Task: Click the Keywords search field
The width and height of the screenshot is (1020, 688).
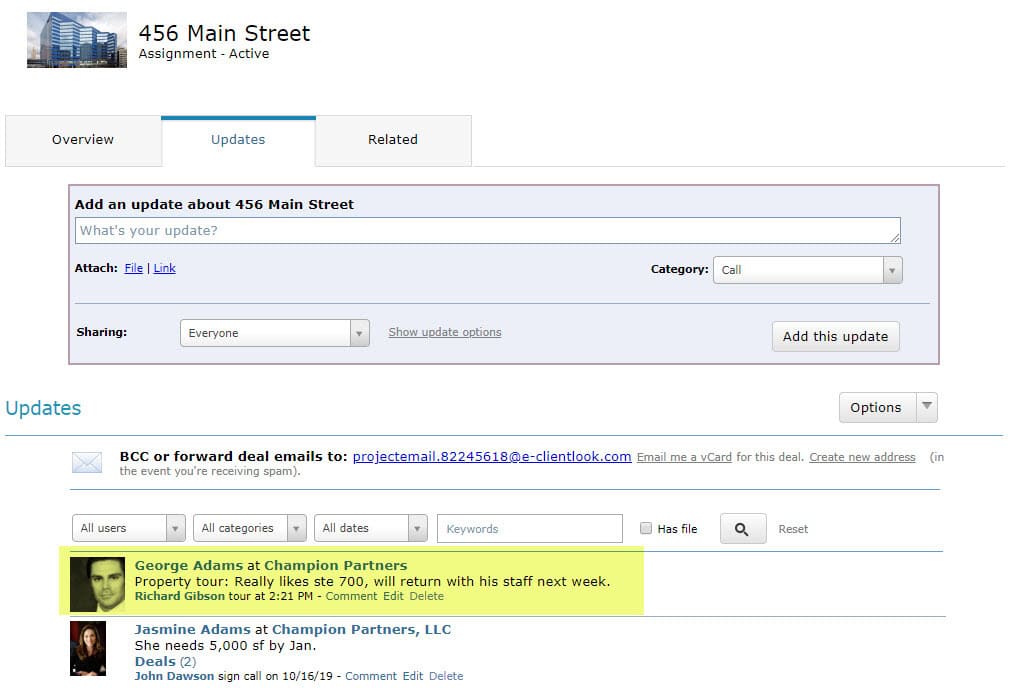Action: [530, 529]
